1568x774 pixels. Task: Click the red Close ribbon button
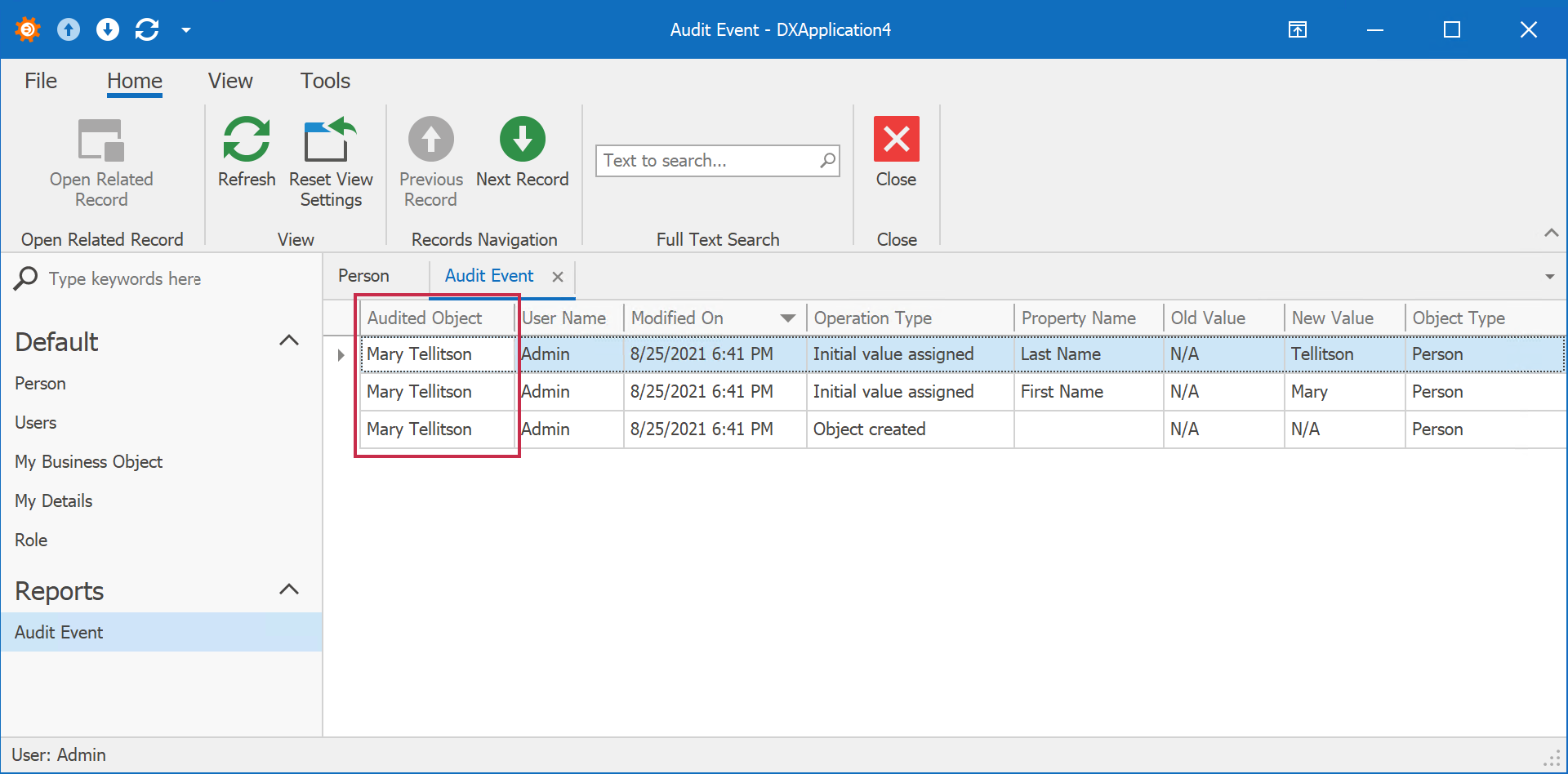click(x=896, y=140)
